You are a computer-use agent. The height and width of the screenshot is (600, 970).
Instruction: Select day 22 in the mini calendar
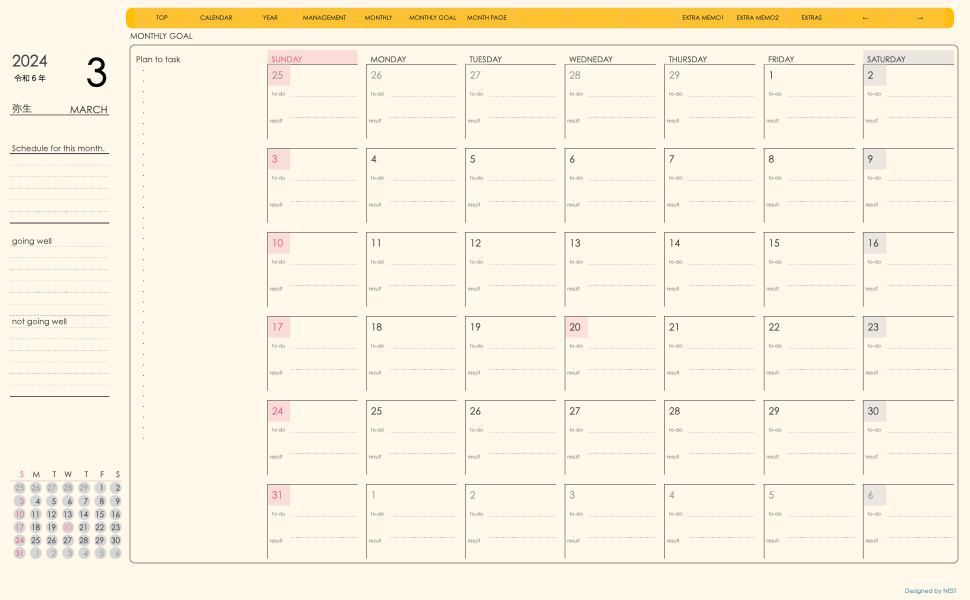[100, 527]
